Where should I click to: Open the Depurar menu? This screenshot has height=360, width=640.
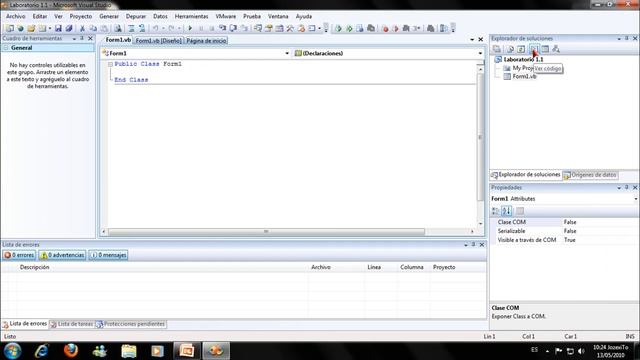pyautogui.click(x=136, y=16)
